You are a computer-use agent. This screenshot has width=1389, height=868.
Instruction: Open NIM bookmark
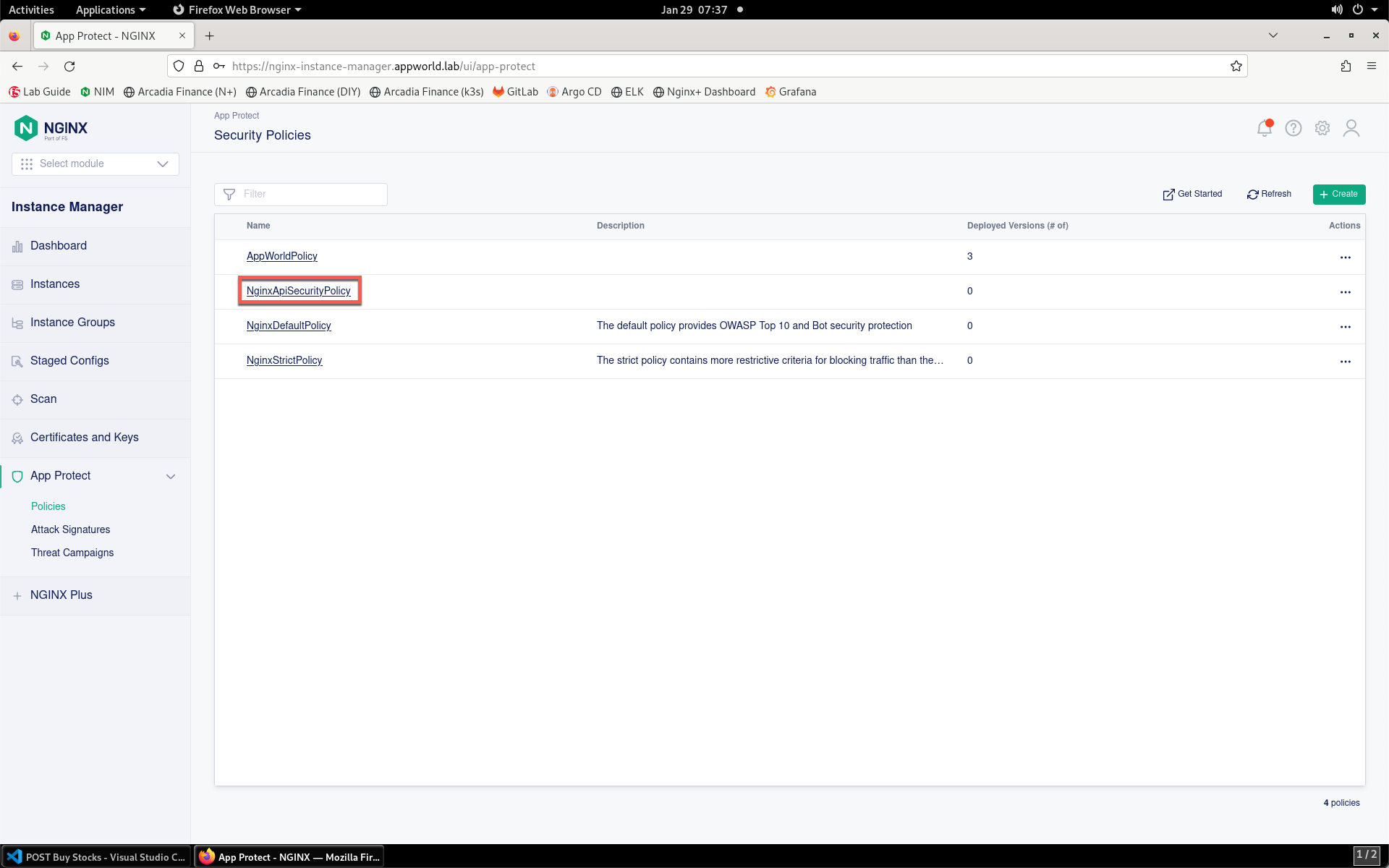[x=98, y=92]
